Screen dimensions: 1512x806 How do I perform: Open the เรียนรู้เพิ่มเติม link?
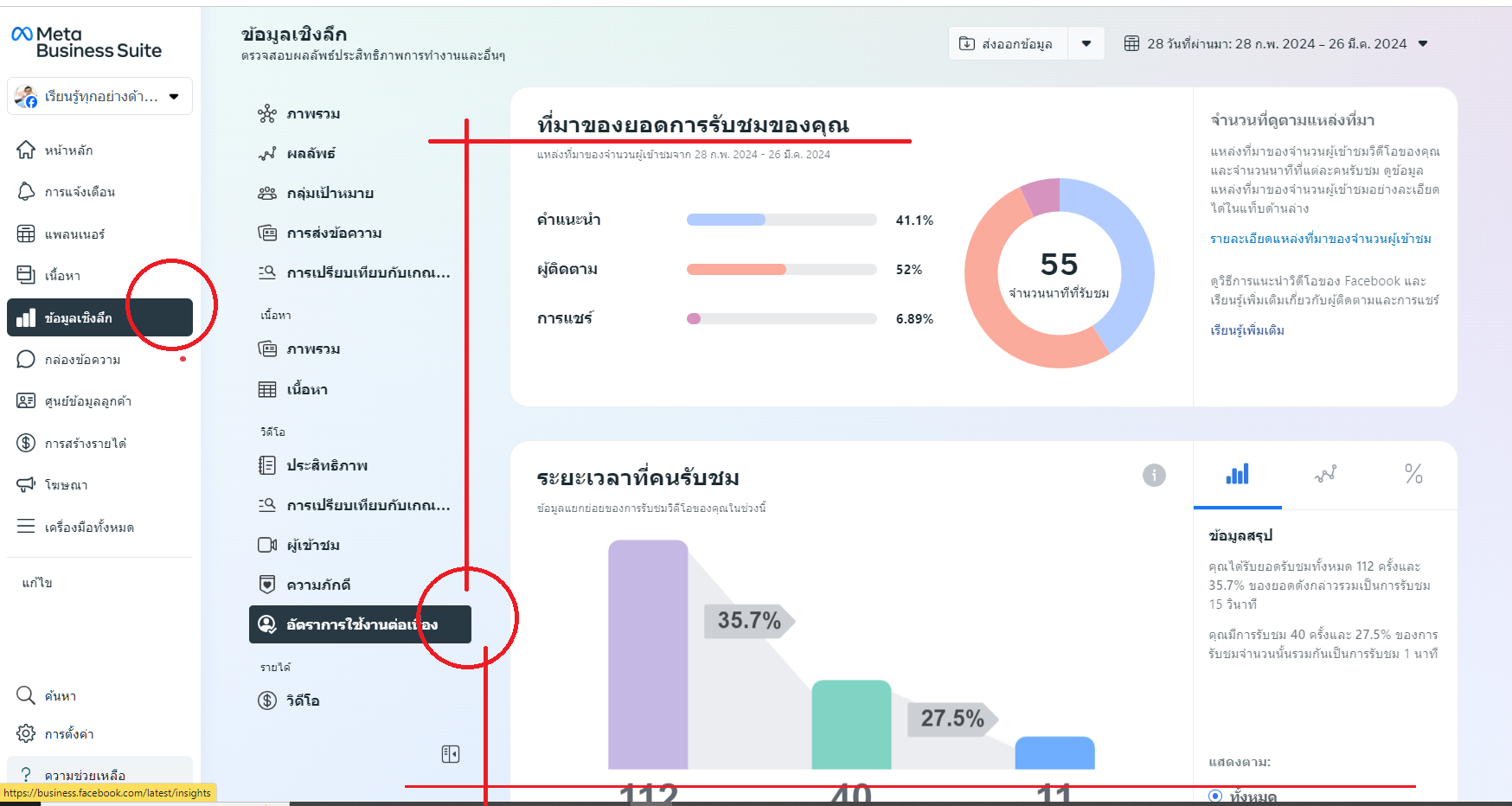[x=1246, y=330]
